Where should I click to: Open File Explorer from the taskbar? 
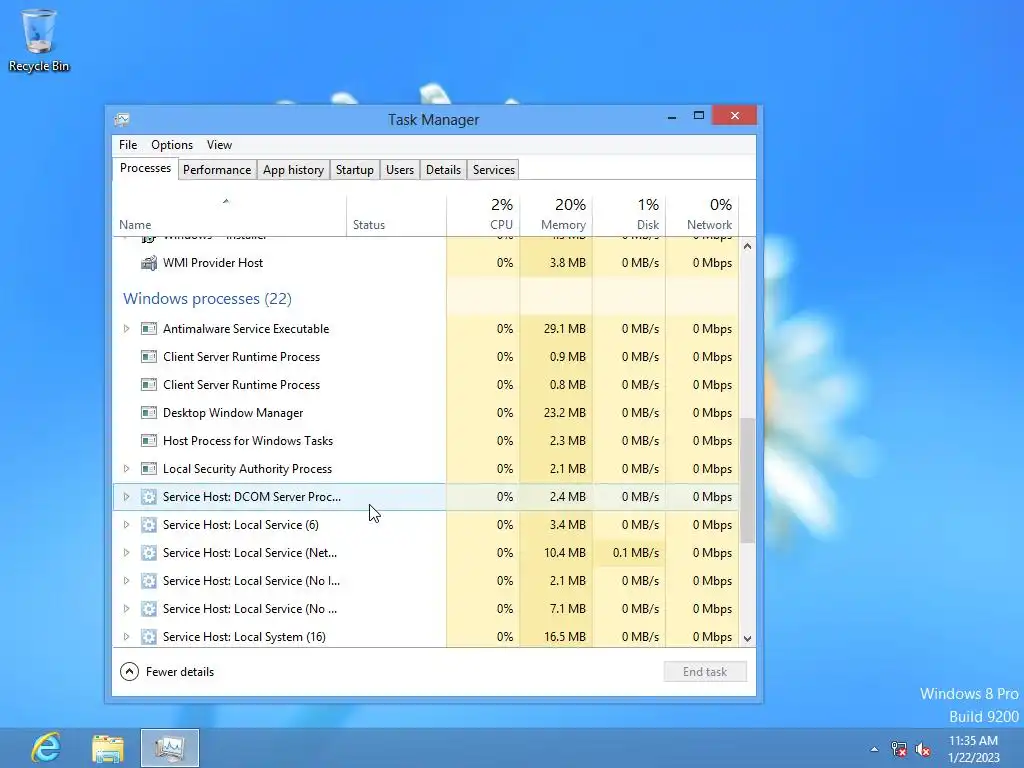pos(108,748)
